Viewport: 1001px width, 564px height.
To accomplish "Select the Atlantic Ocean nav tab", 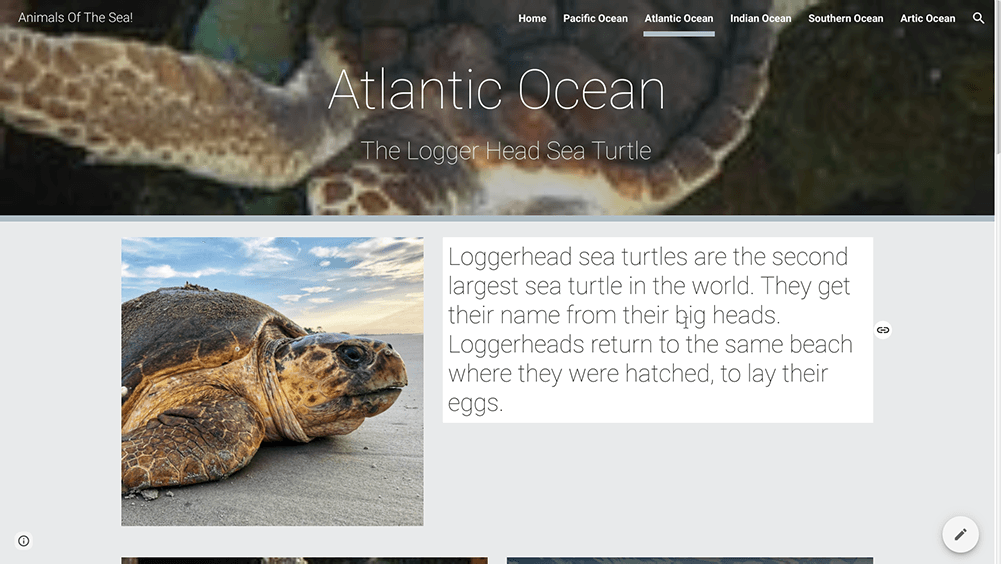I will click(x=678, y=18).
